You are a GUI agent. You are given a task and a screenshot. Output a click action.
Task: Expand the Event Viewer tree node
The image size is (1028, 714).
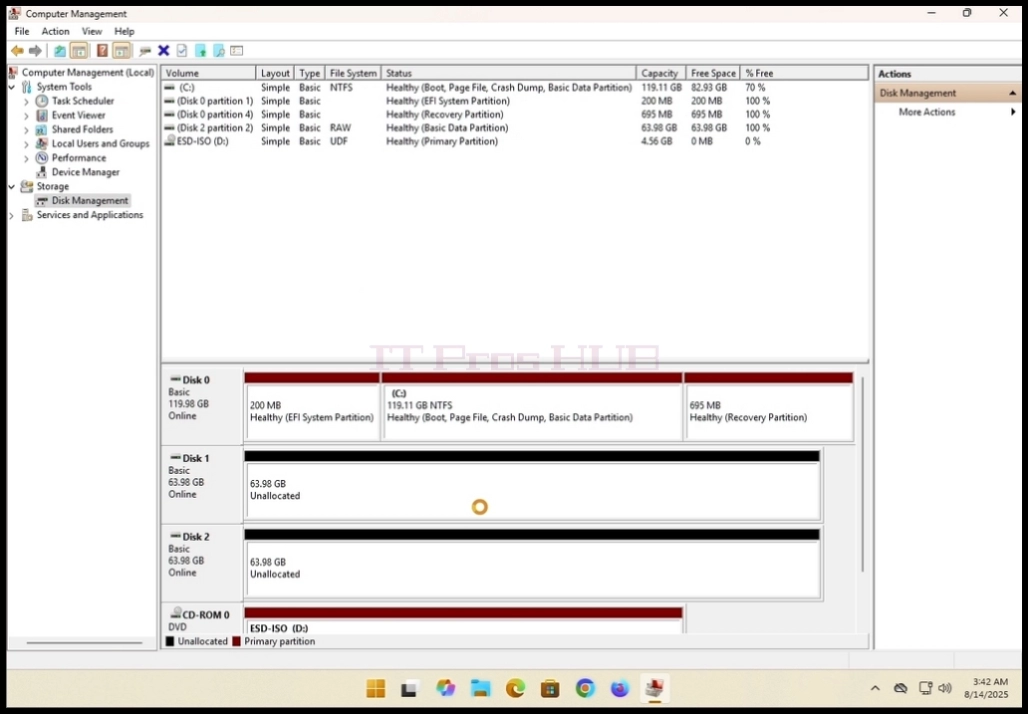click(26, 115)
